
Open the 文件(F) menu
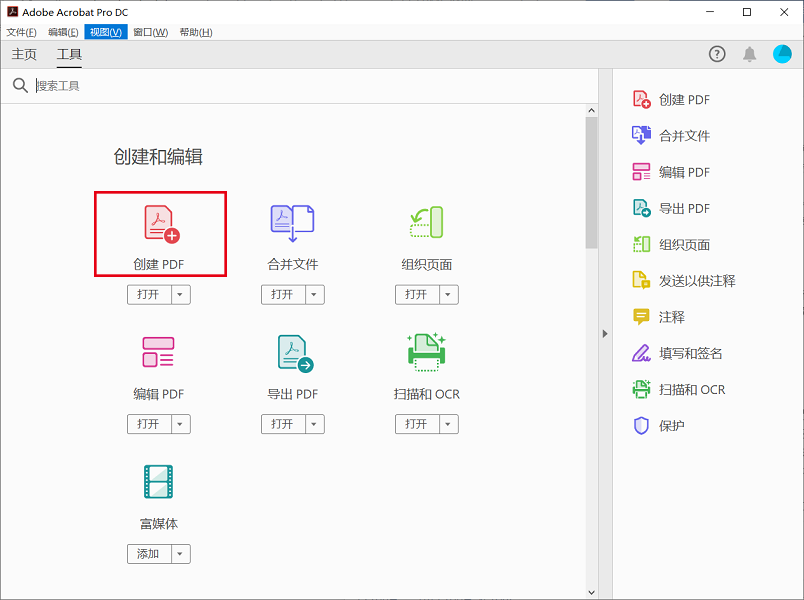click(21, 32)
